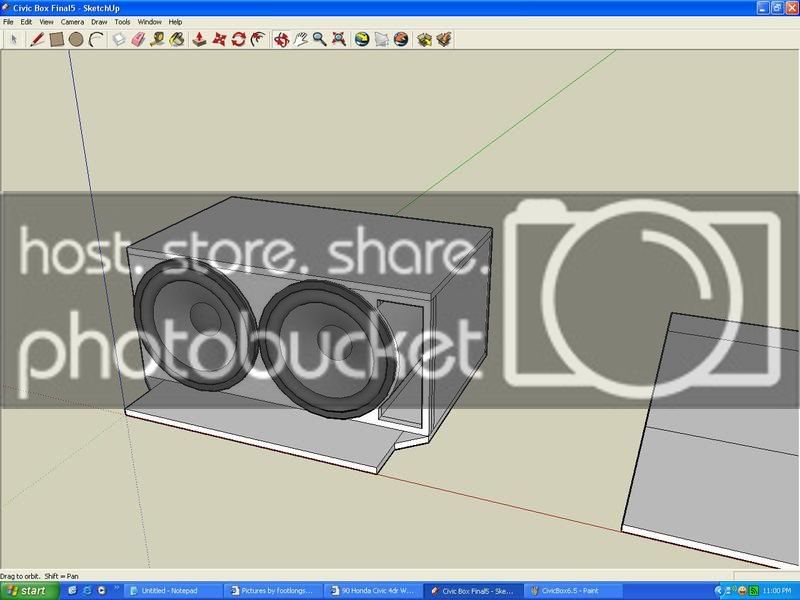The width and height of the screenshot is (800, 600).
Task: Click the right subwoofer in the model
Action: coord(329,349)
